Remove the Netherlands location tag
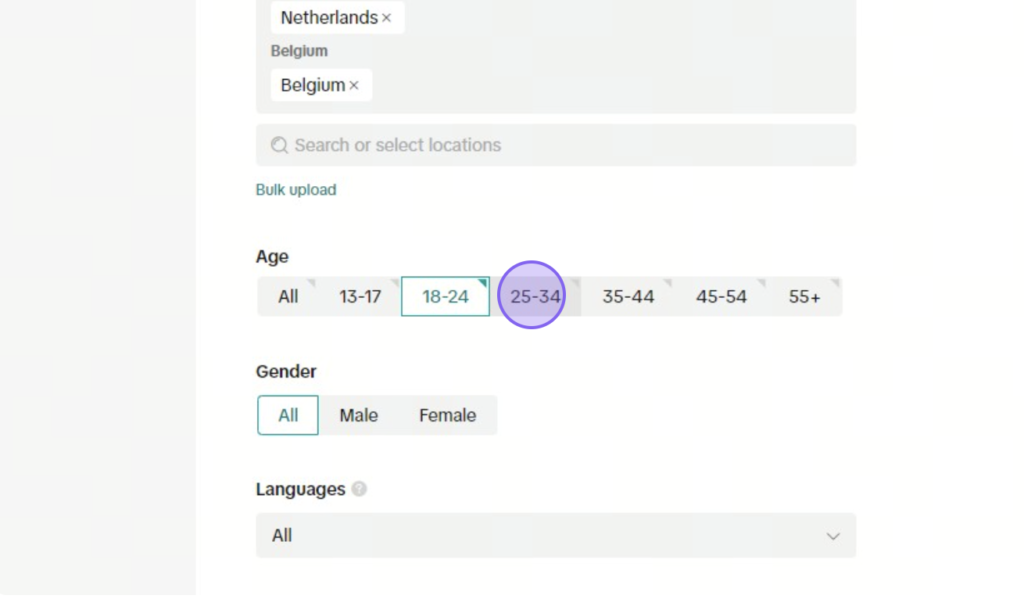The width and height of the screenshot is (1024, 599). pos(387,18)
